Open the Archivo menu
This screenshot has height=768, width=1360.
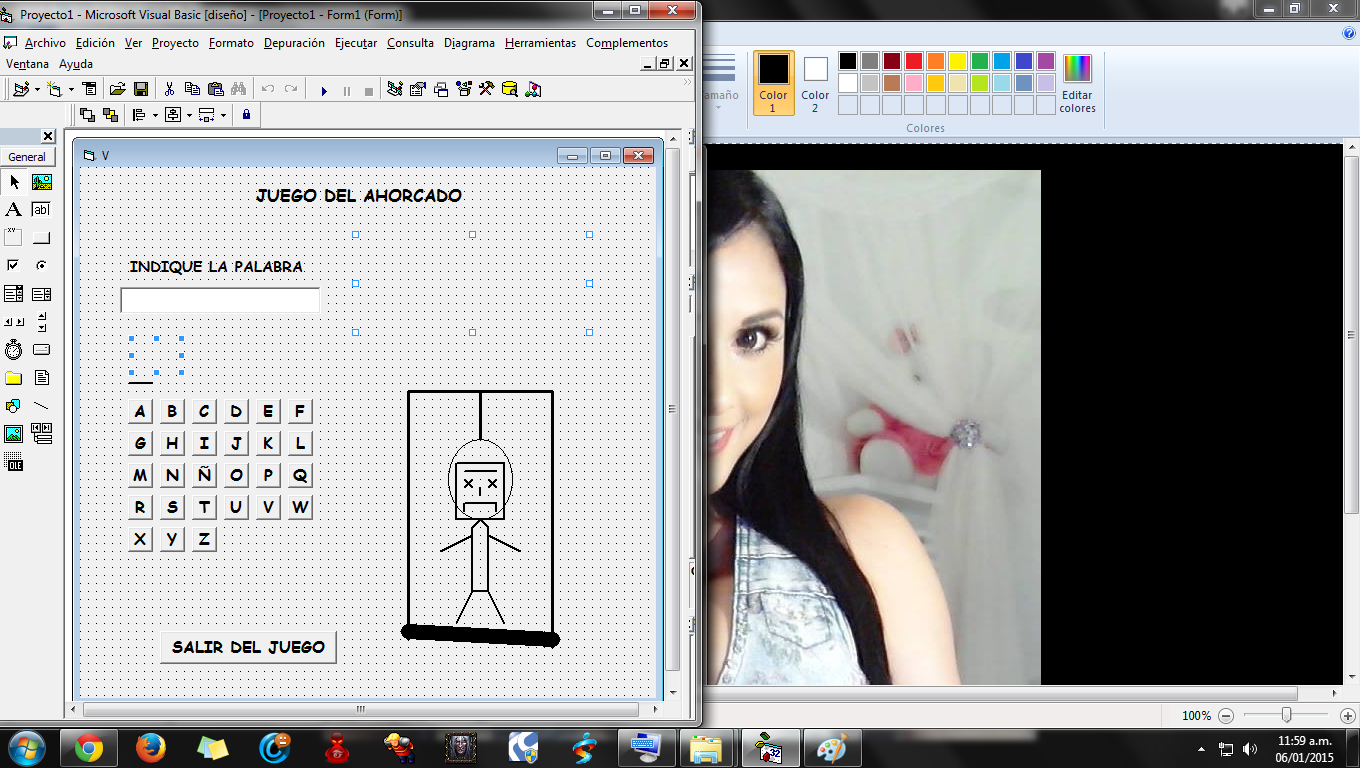click(45, 43)
